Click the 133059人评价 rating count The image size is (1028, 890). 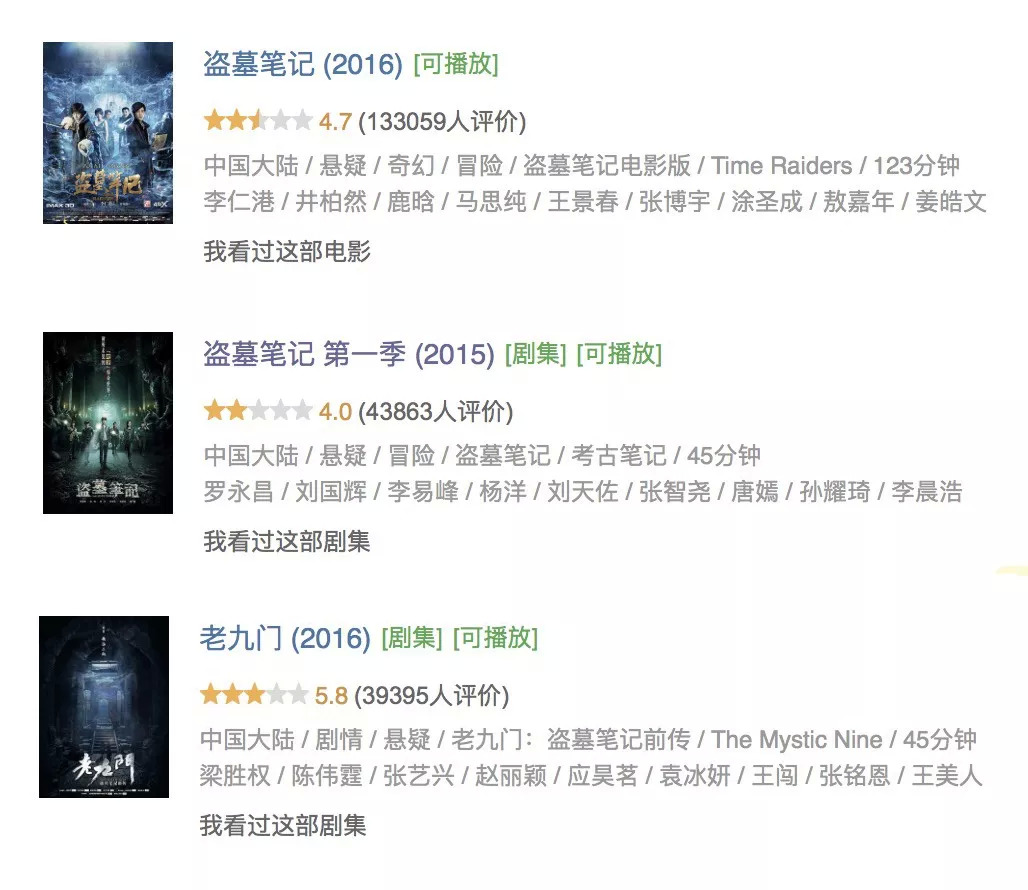[x=442, y=121]
